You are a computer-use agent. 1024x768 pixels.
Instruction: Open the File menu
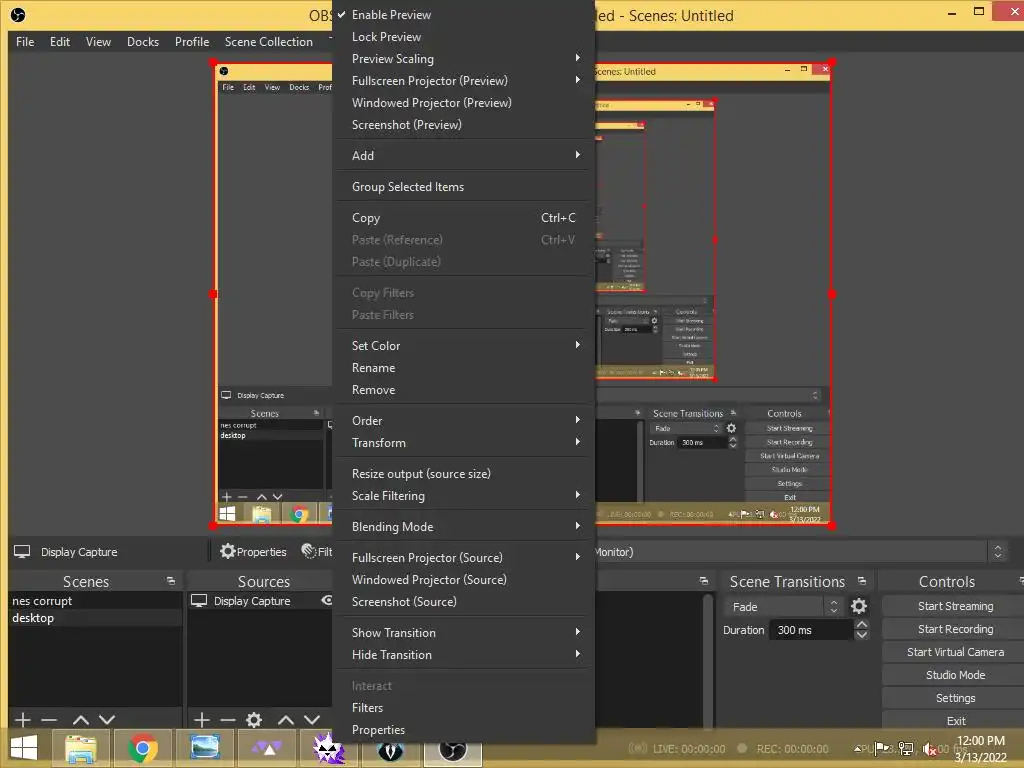[25, 41]
